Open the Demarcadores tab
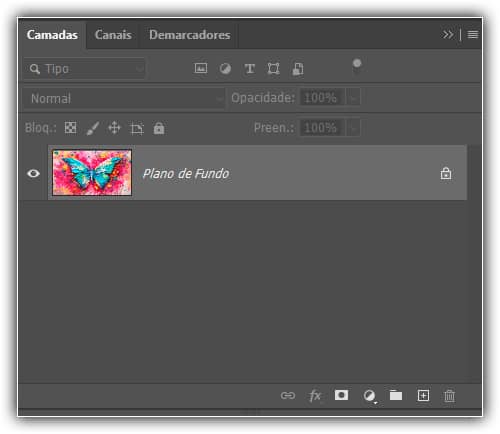Screen dimensions: 500x434 tap(190, 35)
